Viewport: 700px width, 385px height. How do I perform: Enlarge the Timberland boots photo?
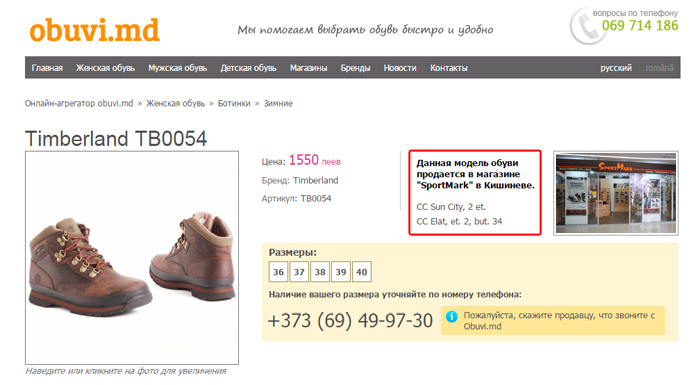[132, 258]
